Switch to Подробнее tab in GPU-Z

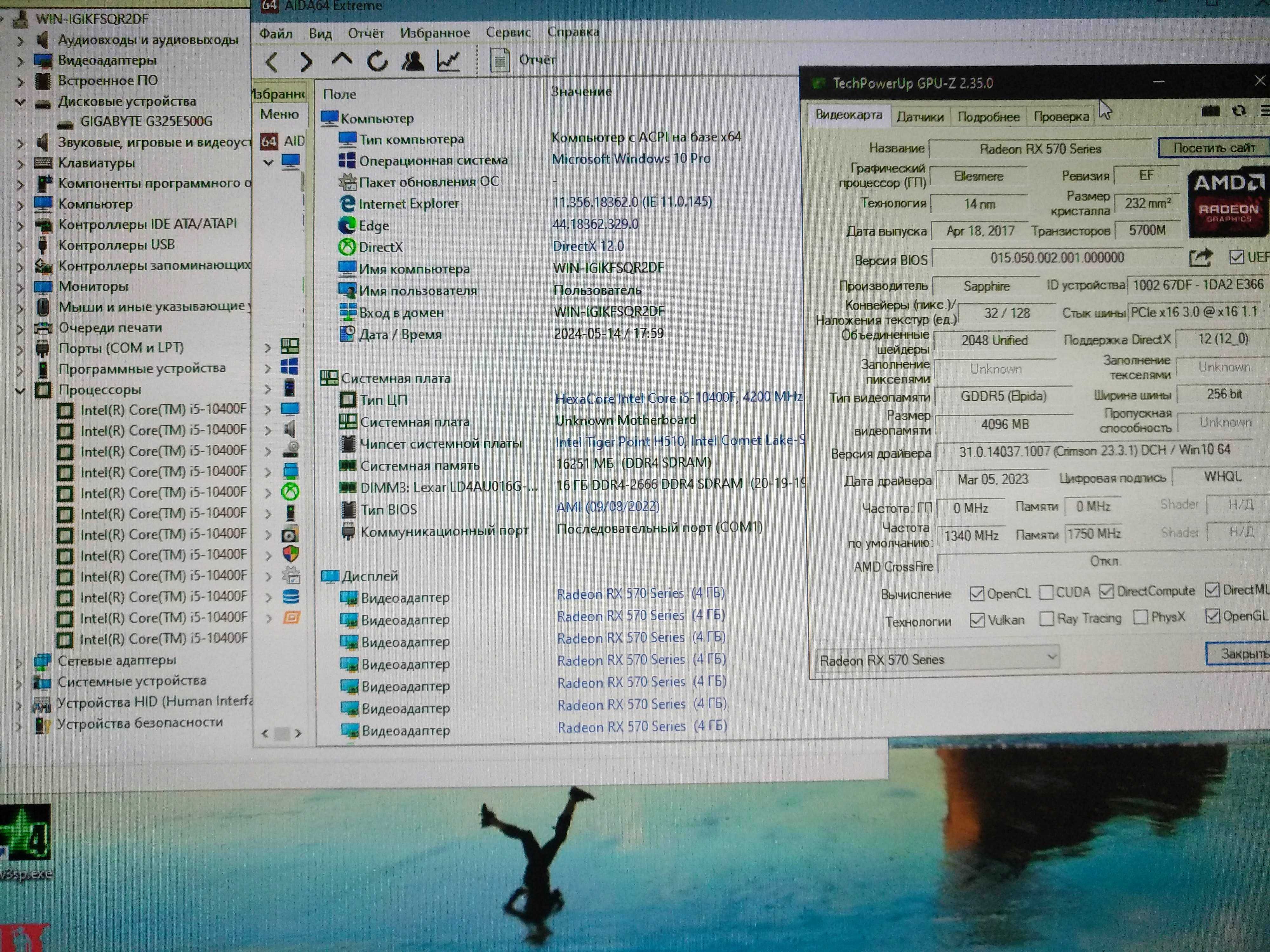point(989,117)
